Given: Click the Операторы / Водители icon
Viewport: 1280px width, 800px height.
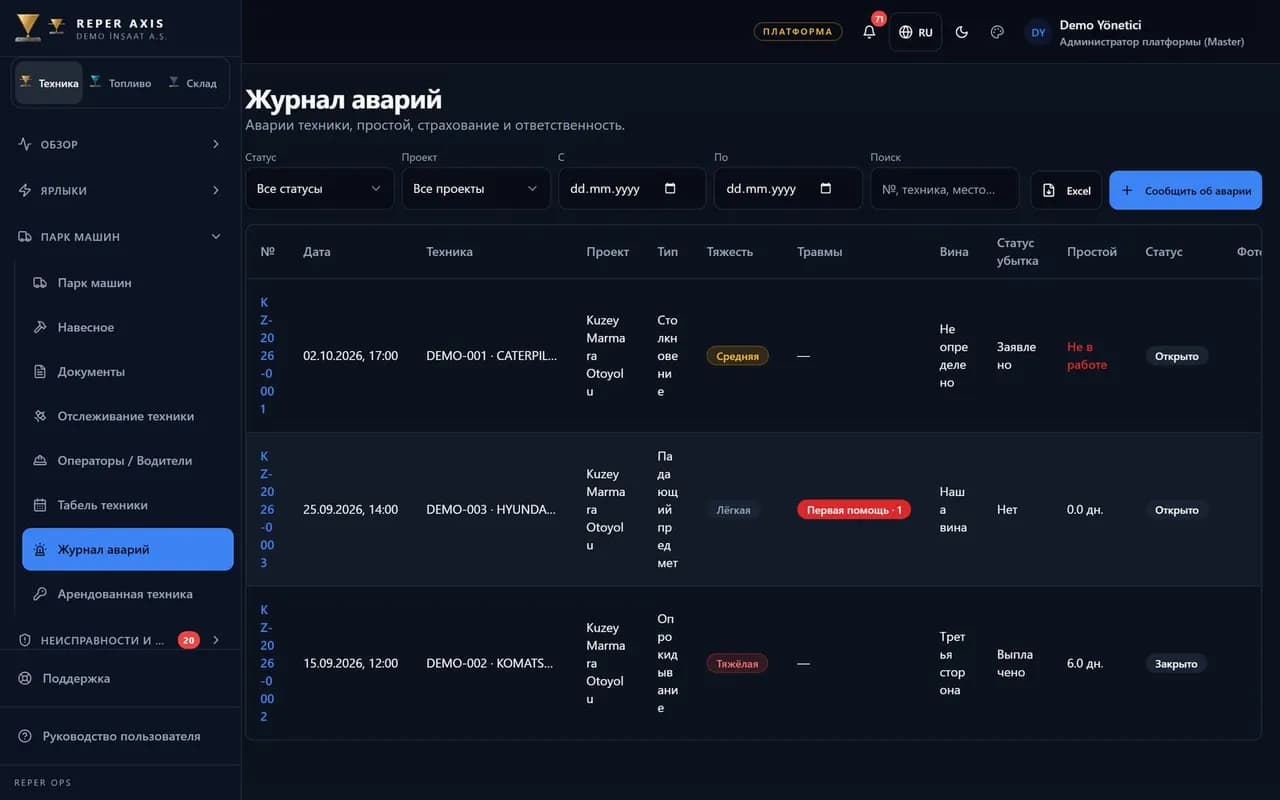Looking at the screenshot, I should (x=40, y=461).
